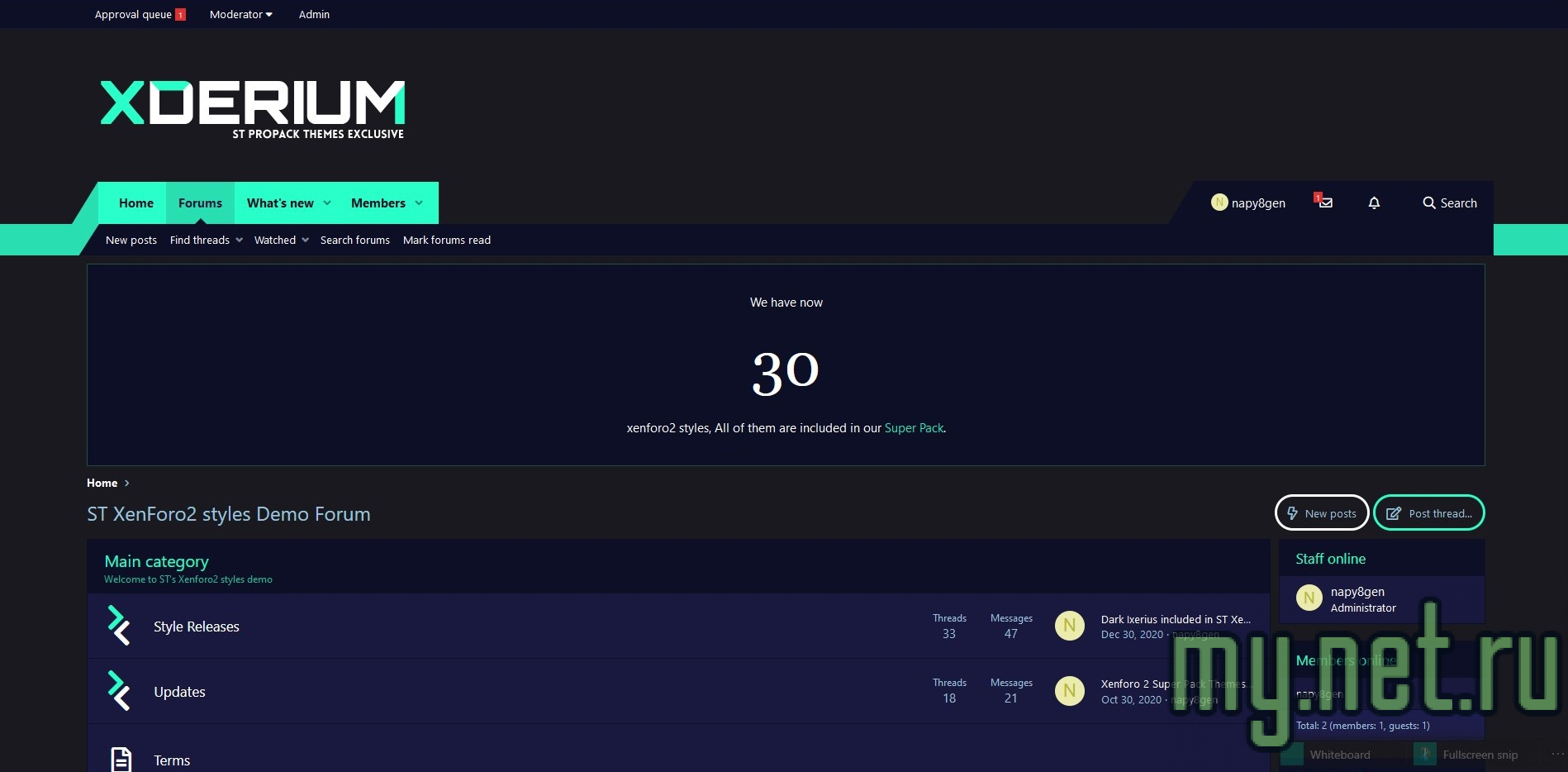Open the Moderator menu
The width and height of the screenshot is (1568, 772).
tap(240, 14)
